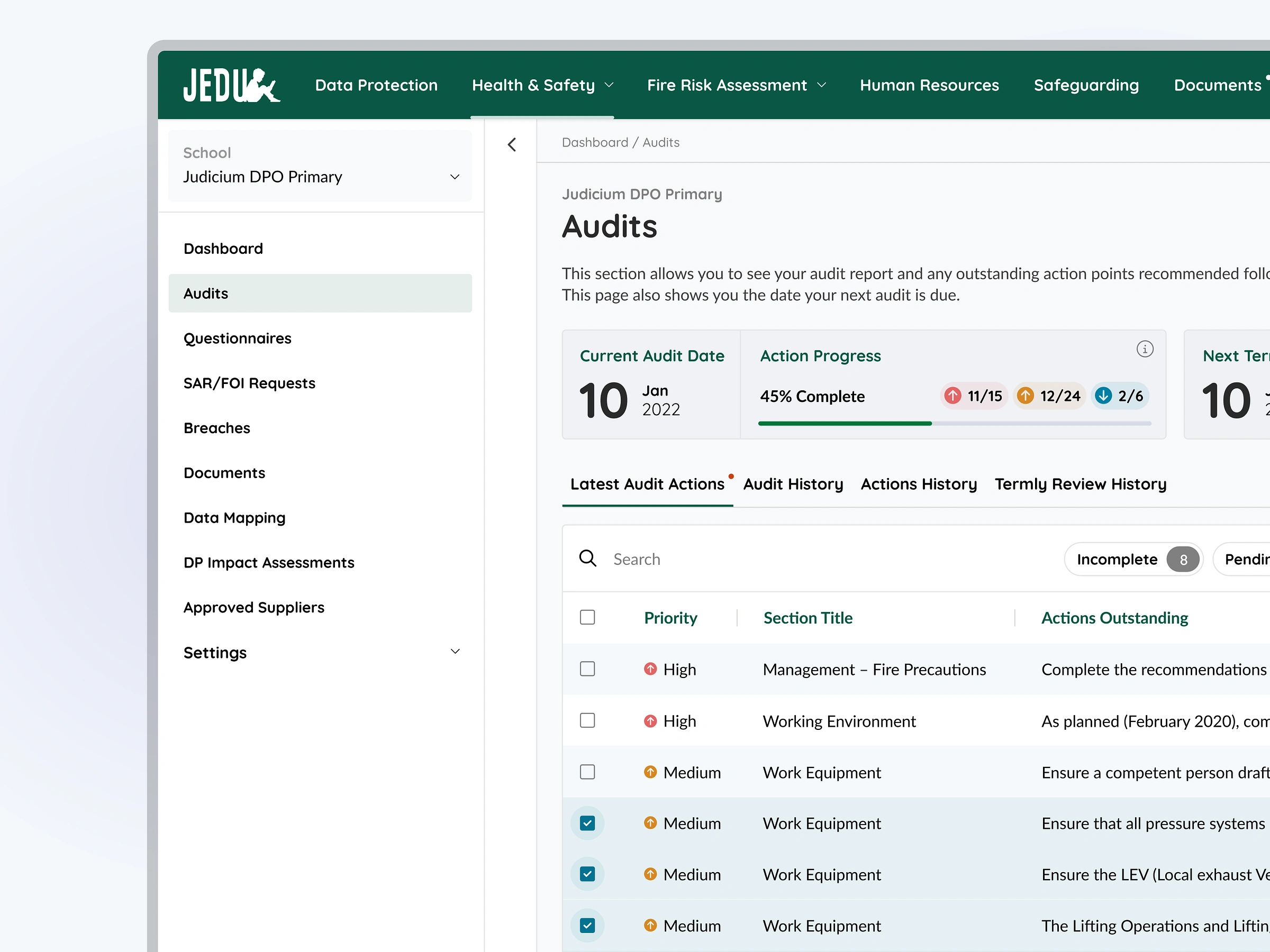Click the Action Progress info icon
The image size is (1270, 952).
pos(1144,349)
